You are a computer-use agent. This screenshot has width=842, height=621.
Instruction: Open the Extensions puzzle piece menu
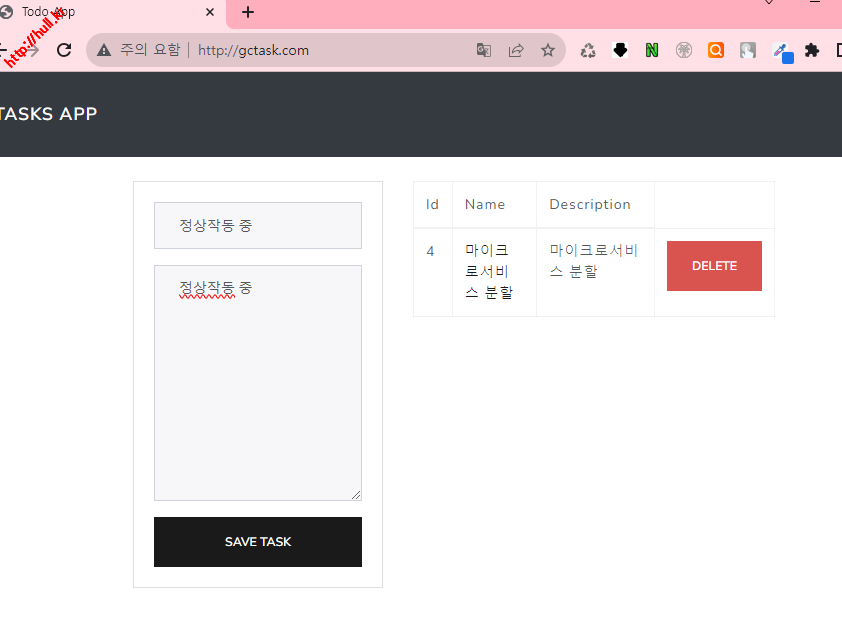pos(812,50)
